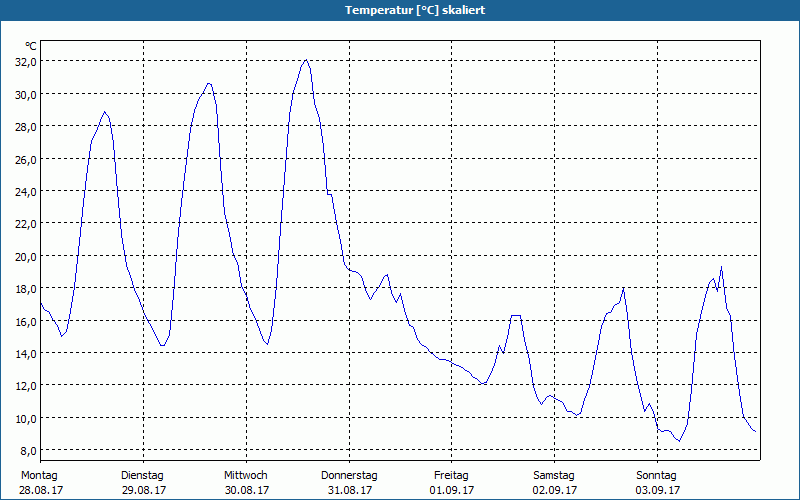800x500 pixels.
Task: Click the 29.08.17 date label
Action: (144, 490)
